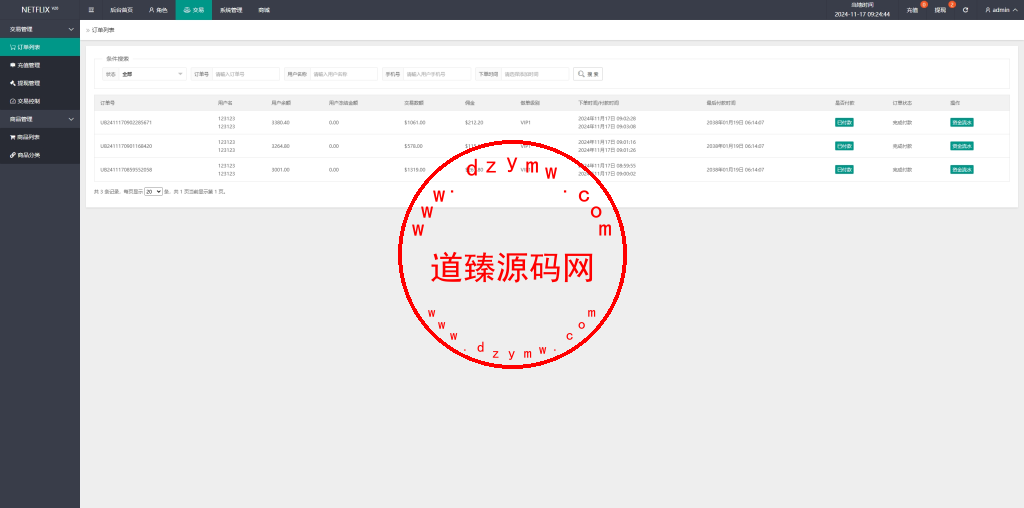Go to the 后台首页 tab
1024x508 pixels.
[121, 10]
